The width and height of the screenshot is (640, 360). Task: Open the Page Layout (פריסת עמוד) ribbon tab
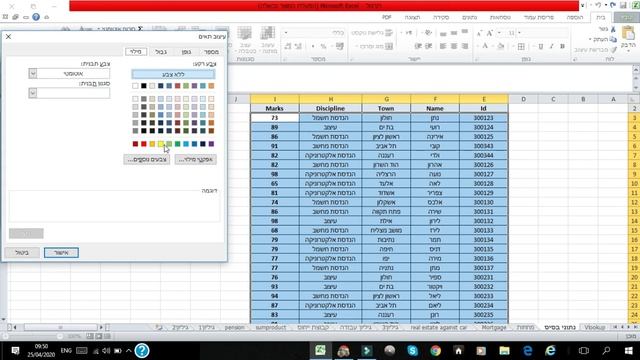click(538, 17)
